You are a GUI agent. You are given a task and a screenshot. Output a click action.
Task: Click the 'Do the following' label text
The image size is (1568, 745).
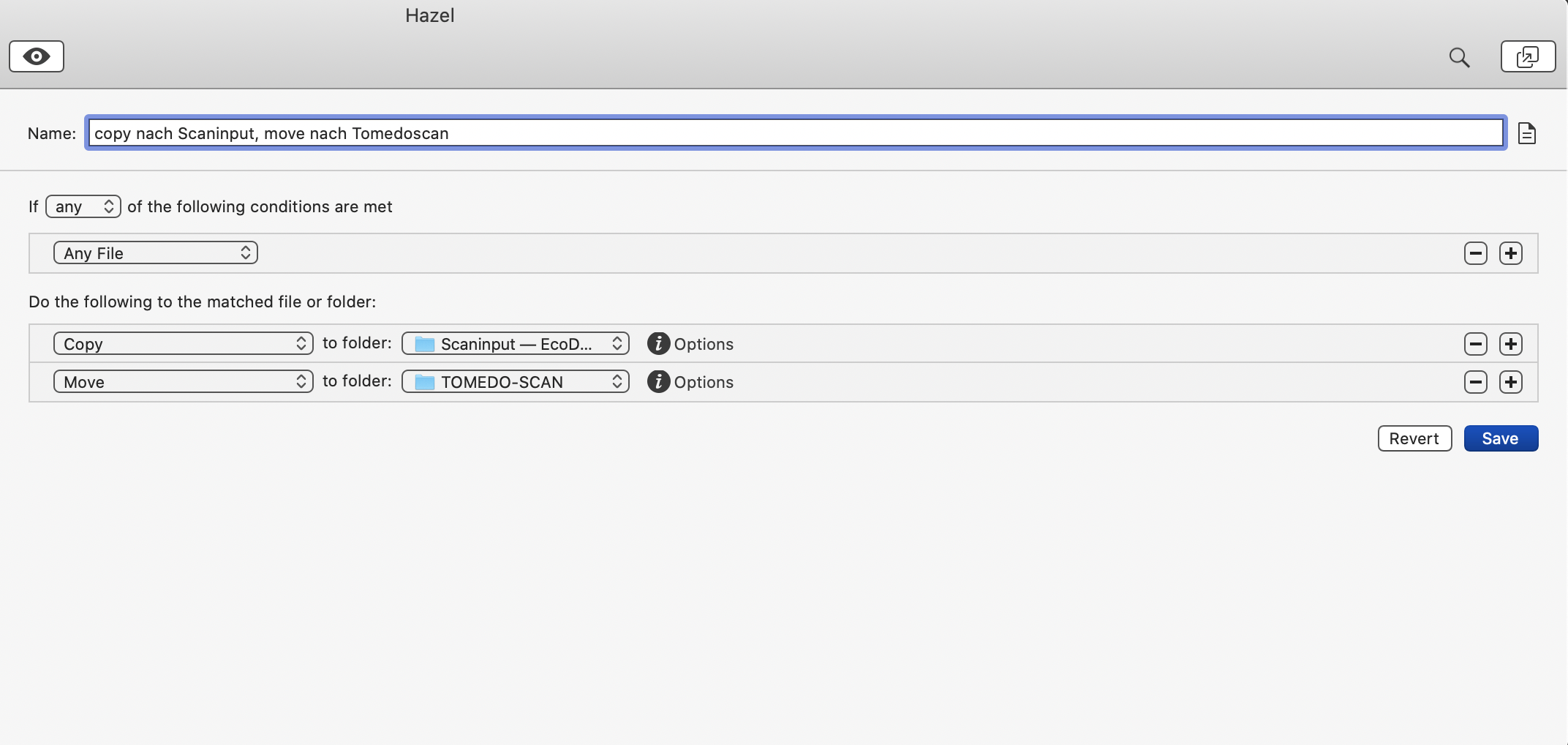[203, 302]
